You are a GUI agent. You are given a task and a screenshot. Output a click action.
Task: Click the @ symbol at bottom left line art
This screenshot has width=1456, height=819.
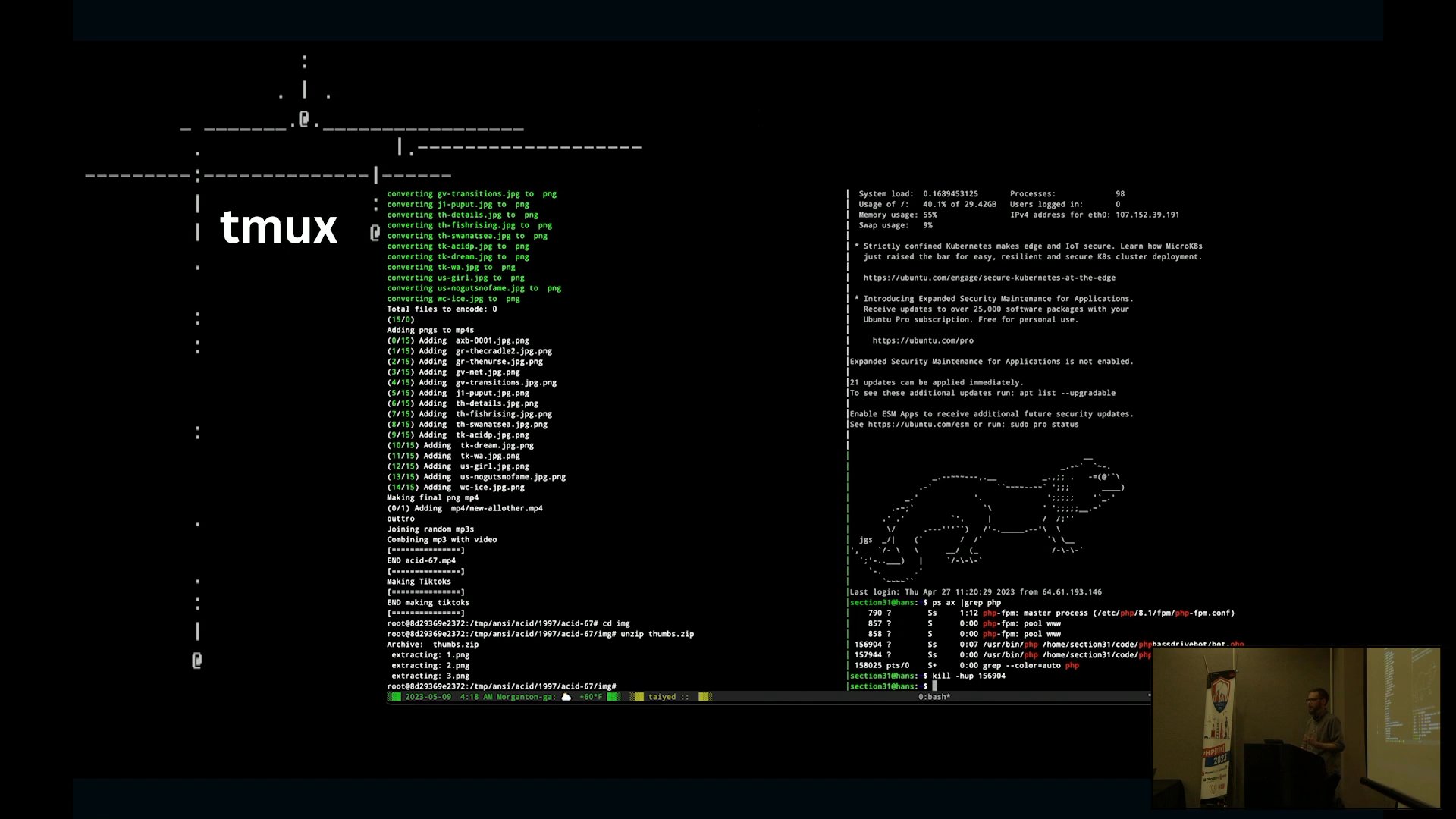196,661
